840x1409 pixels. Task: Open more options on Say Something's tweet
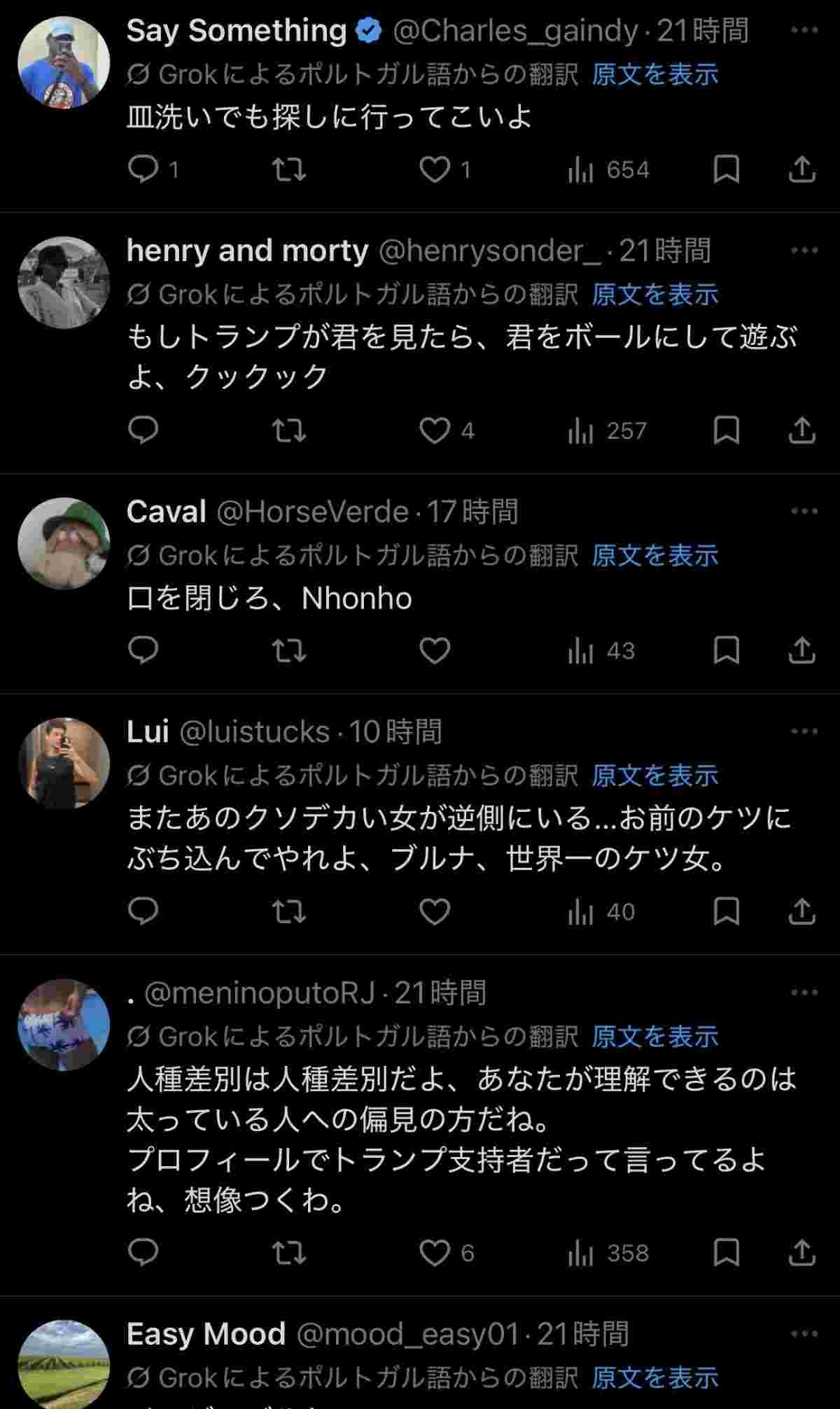point(804,31)
